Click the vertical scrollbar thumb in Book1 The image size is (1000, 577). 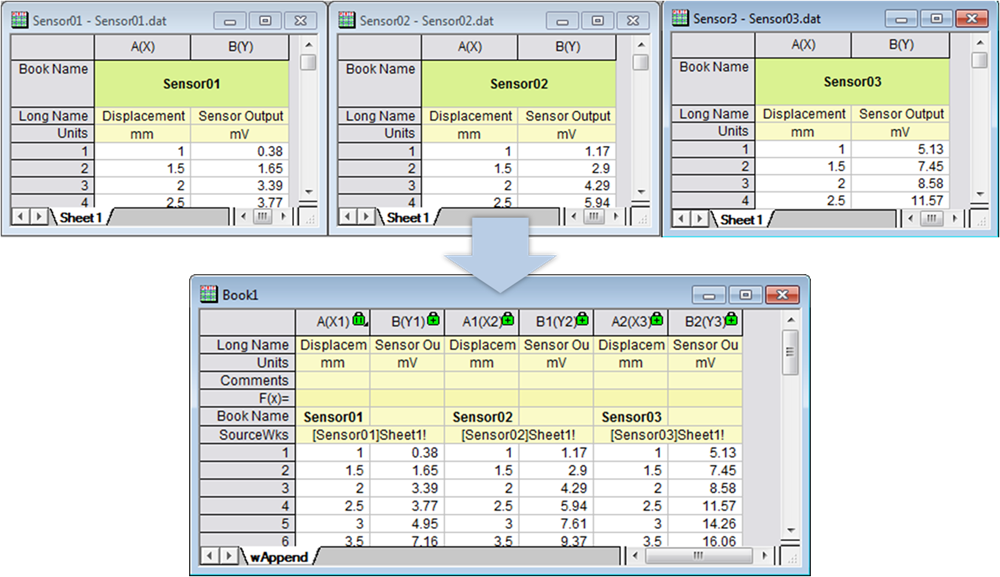790,352
